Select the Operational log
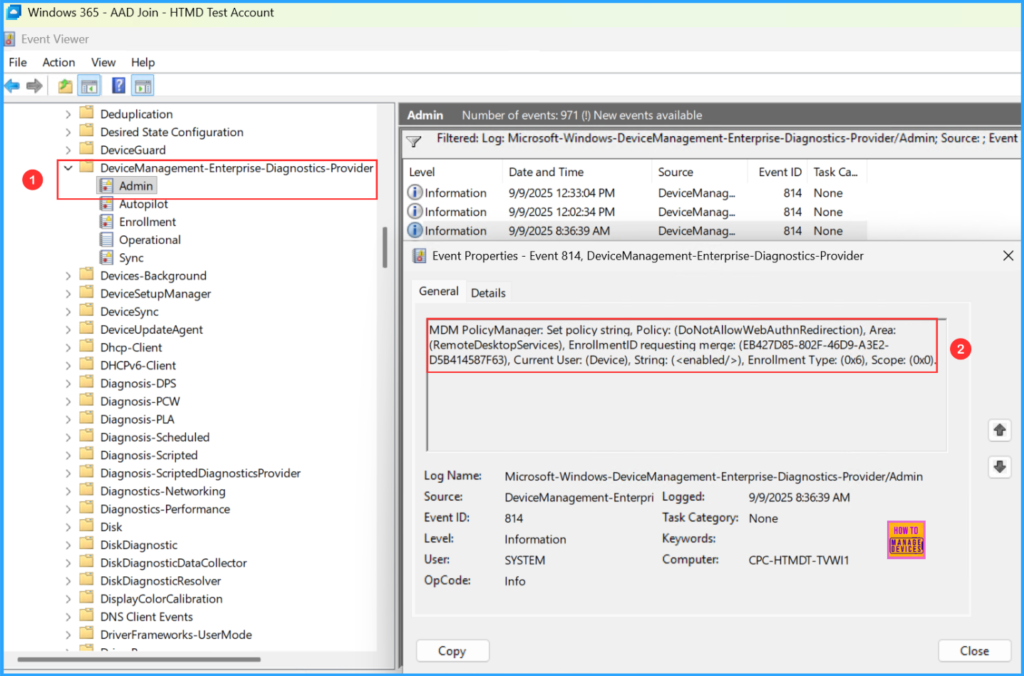 (x=150, y=240)
